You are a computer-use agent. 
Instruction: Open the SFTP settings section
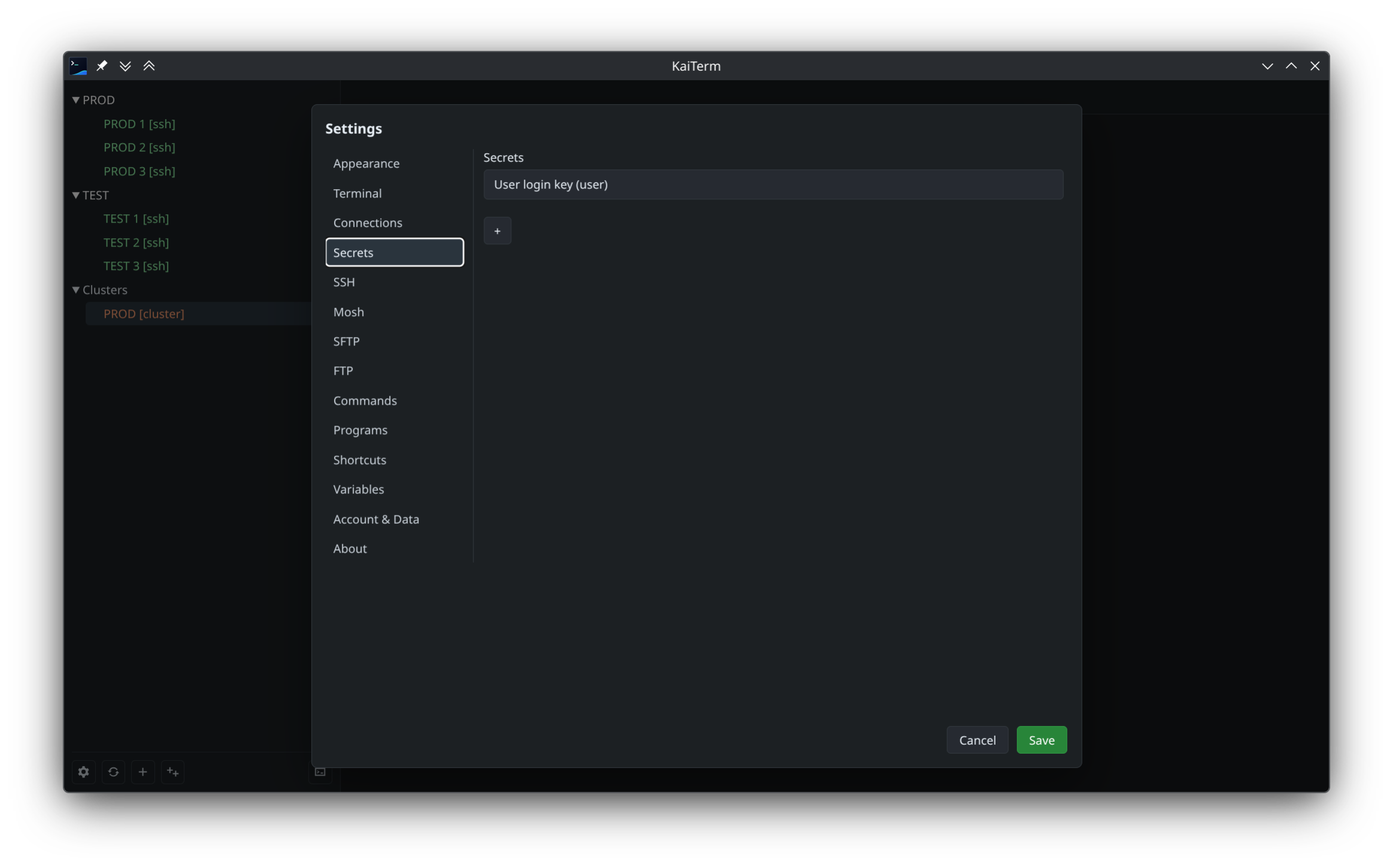tap(394, 341)
